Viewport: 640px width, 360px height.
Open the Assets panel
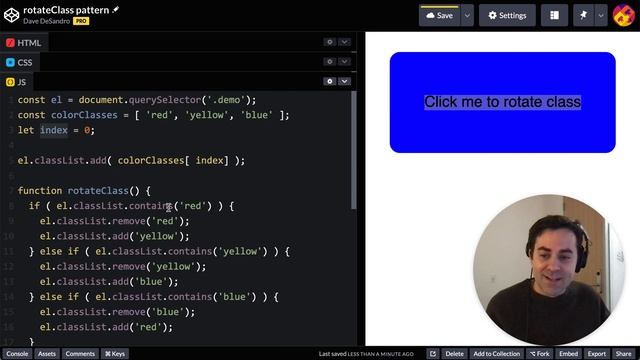pos(47,353)
